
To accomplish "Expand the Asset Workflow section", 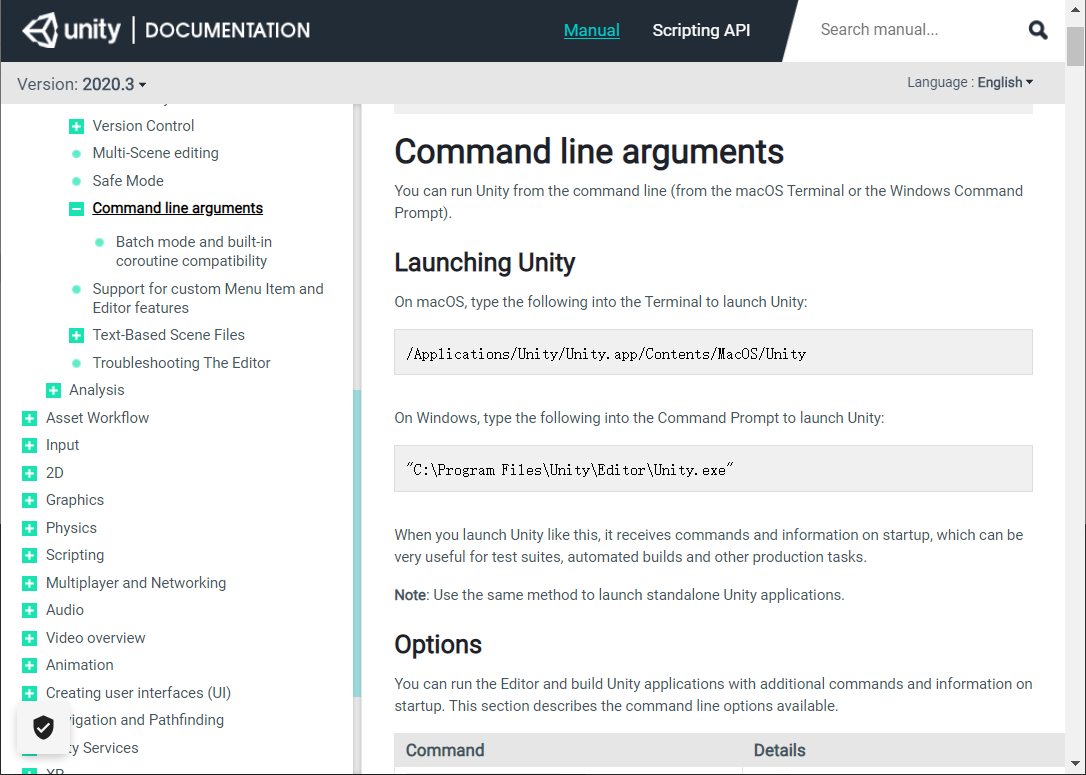I will tap(29, 418).
